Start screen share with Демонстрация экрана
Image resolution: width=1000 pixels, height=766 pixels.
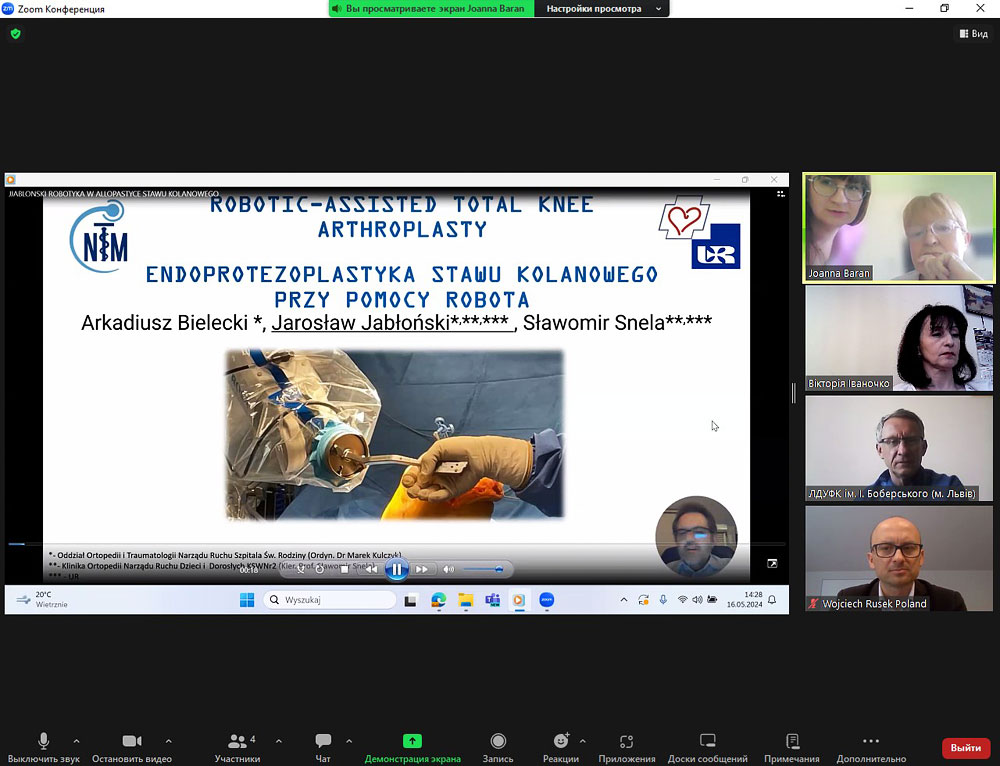click(x=413, y=748)
